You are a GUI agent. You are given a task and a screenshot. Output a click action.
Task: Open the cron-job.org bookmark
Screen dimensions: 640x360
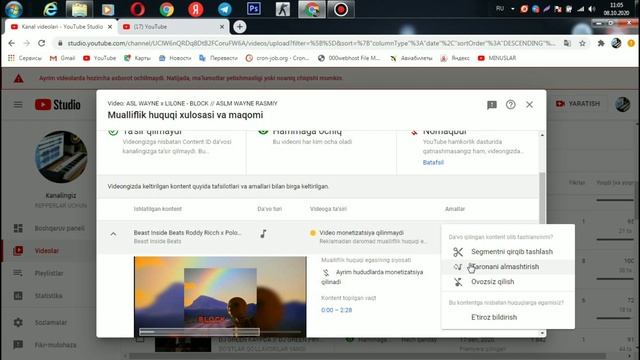tap(277, 58)
